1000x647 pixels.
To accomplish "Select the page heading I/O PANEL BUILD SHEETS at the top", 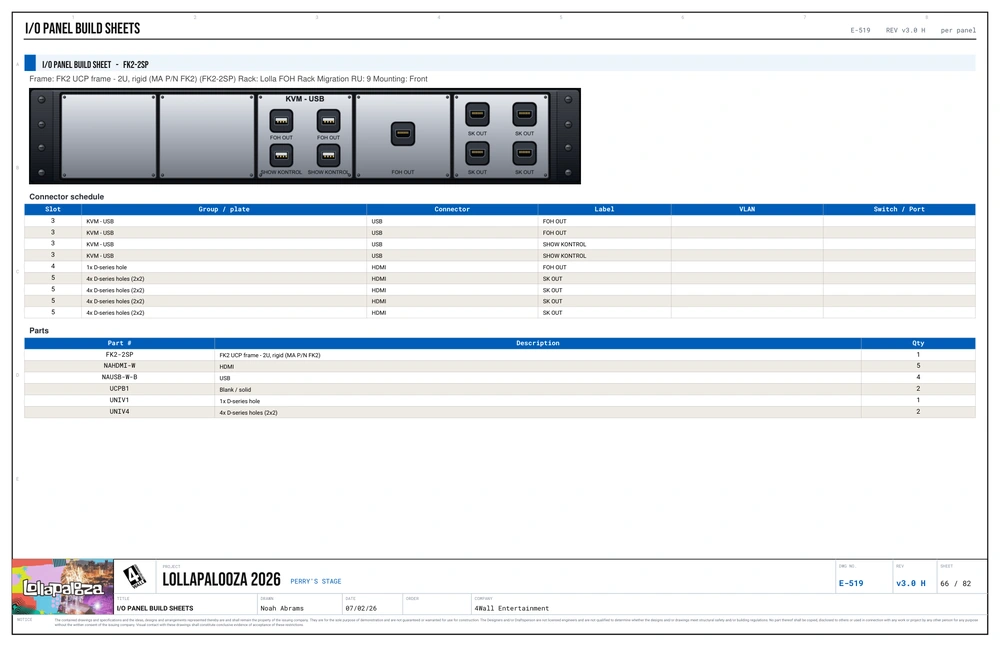I will 82,28.
